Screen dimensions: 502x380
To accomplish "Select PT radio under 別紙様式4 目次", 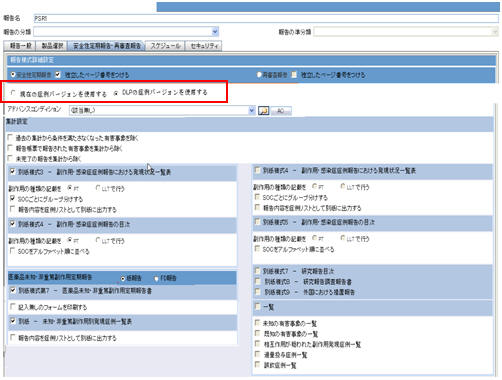I will coord(70,240).
